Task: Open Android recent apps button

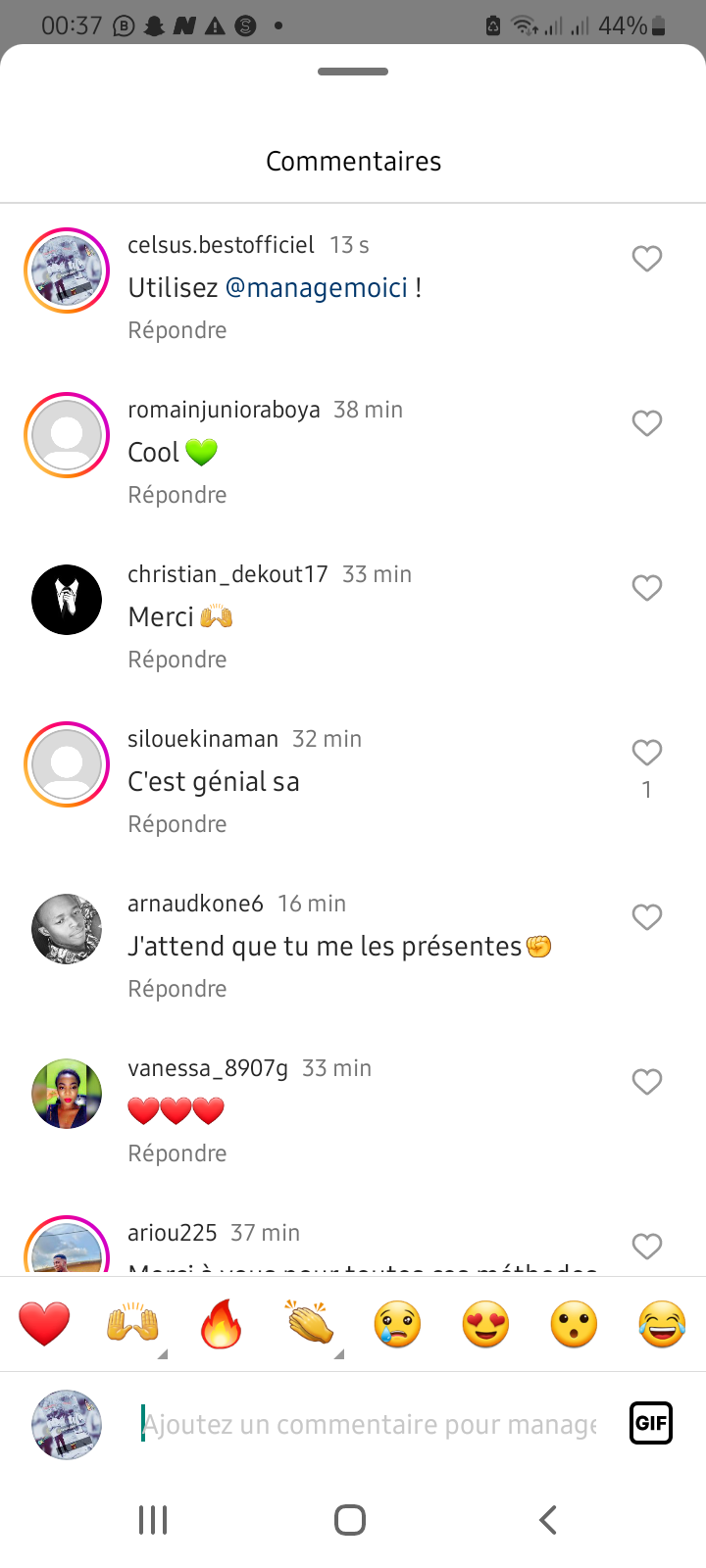Action: (153, 1520)
